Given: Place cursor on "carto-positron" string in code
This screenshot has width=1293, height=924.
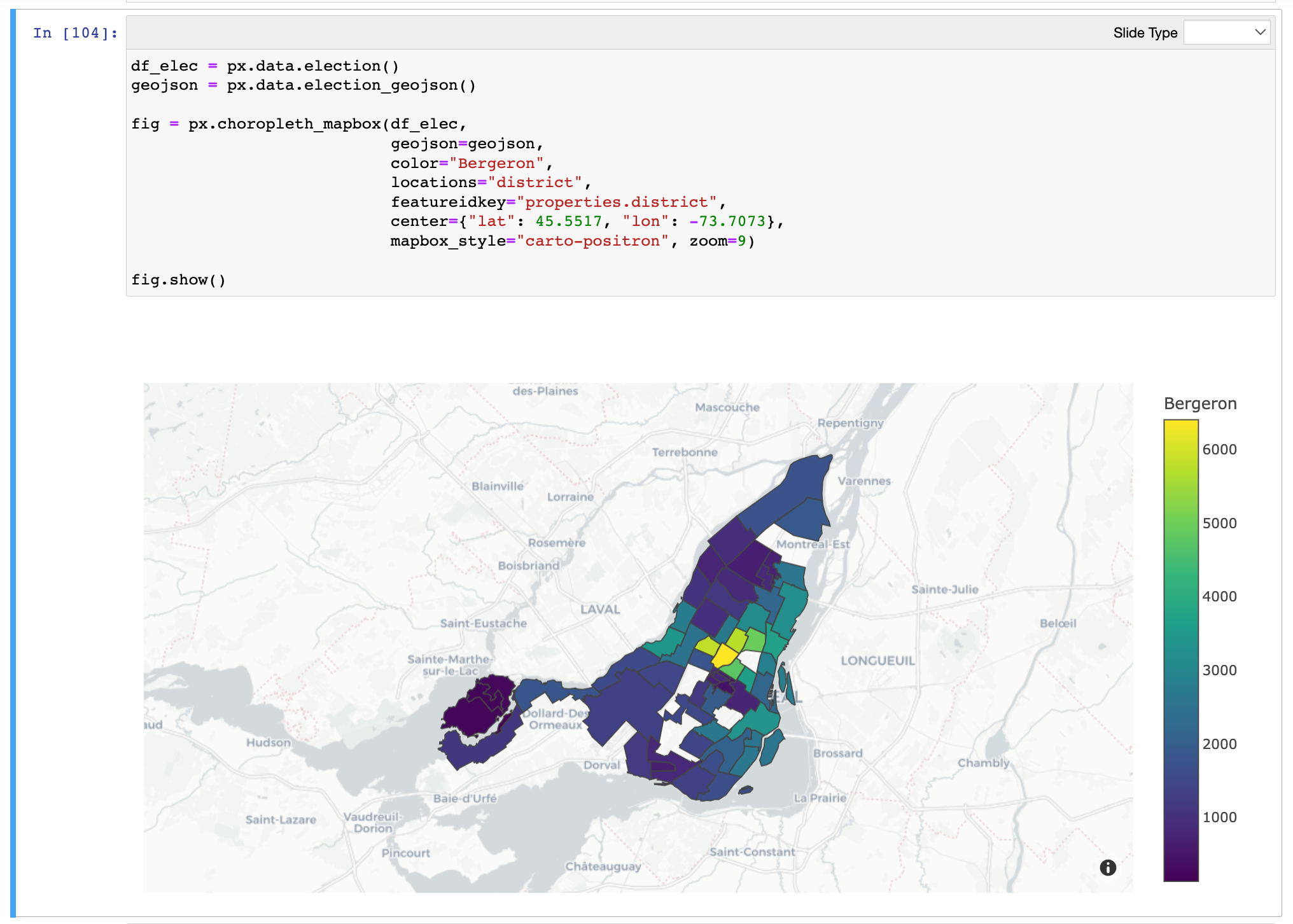Looking at the screenshot, I should [x=592, y=241].
